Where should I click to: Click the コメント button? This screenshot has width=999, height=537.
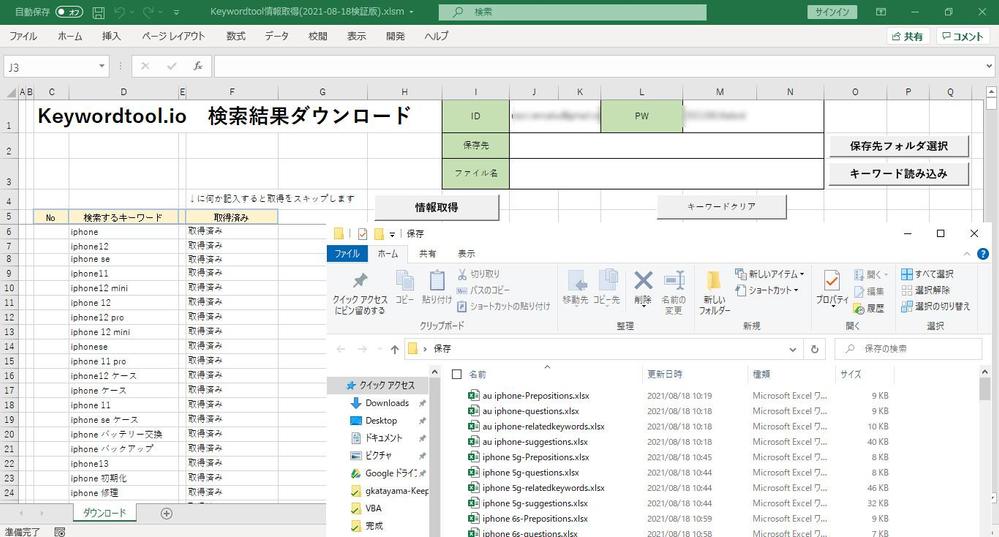click(962, 36)
